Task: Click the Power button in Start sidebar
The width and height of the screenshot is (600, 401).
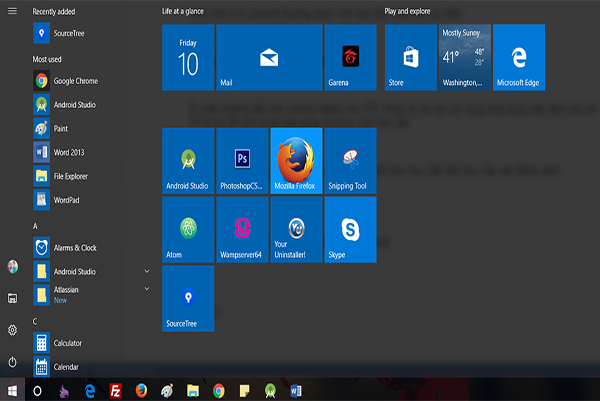Action: click(13, 362)
